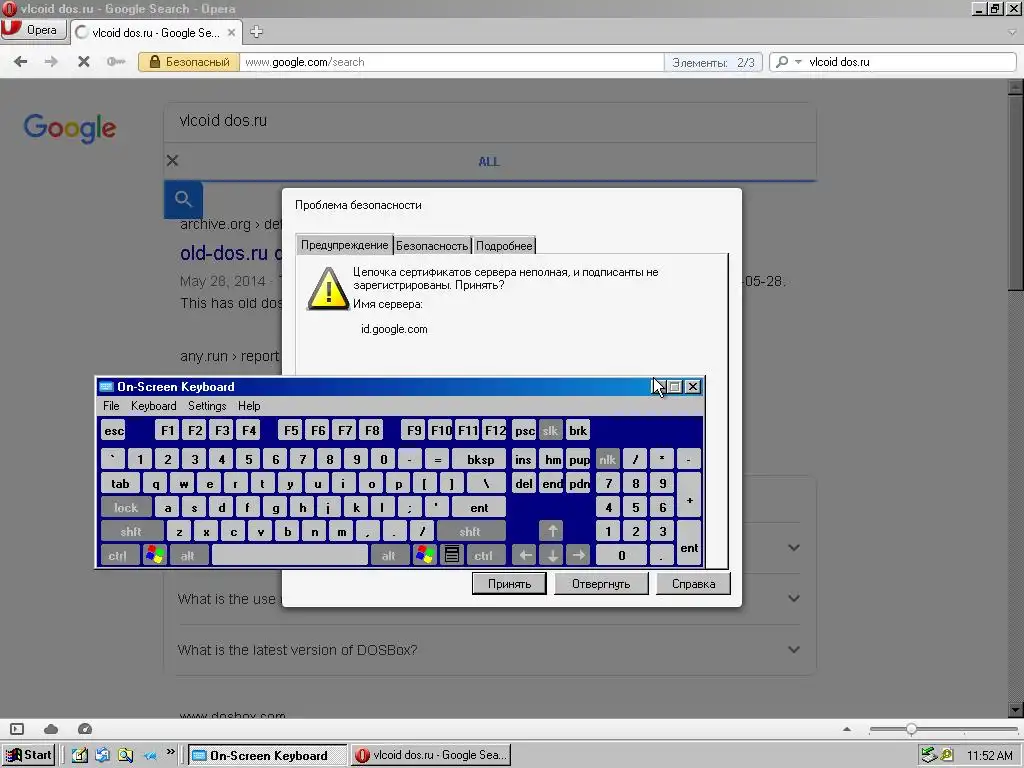Toggle the slk scroll lock key
This screenshot has height=768, width=1024.
[551, 430]
